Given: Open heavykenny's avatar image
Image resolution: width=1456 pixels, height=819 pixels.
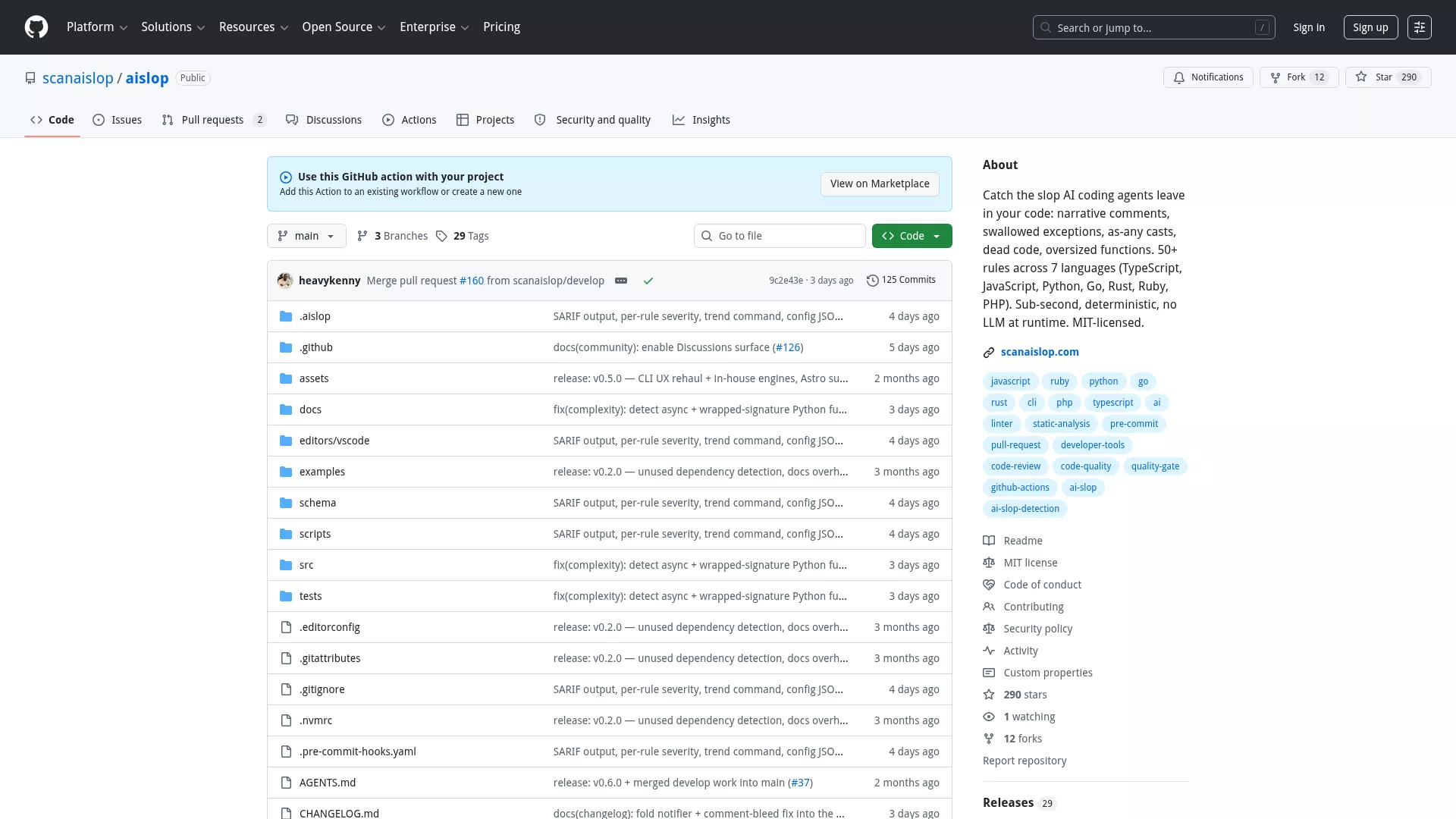Looking at the screenshot, I should [285, 281].
